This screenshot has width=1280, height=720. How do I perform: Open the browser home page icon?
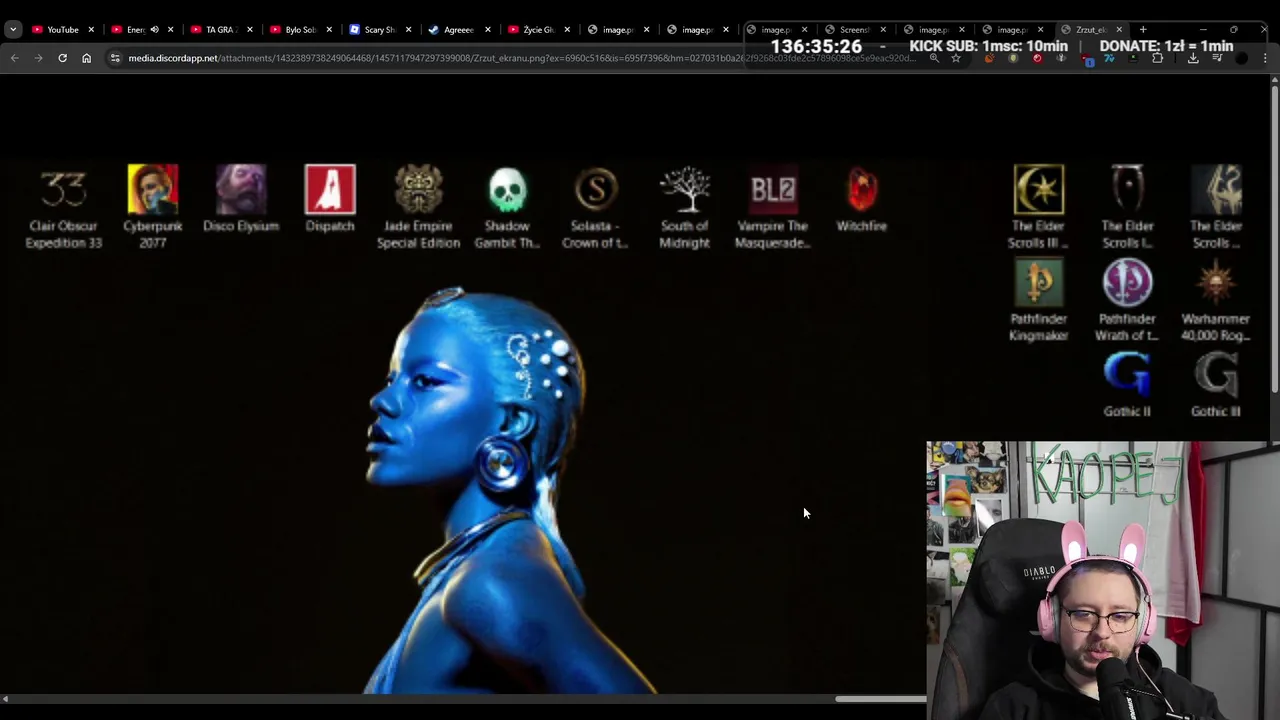(x=86, y=58)
